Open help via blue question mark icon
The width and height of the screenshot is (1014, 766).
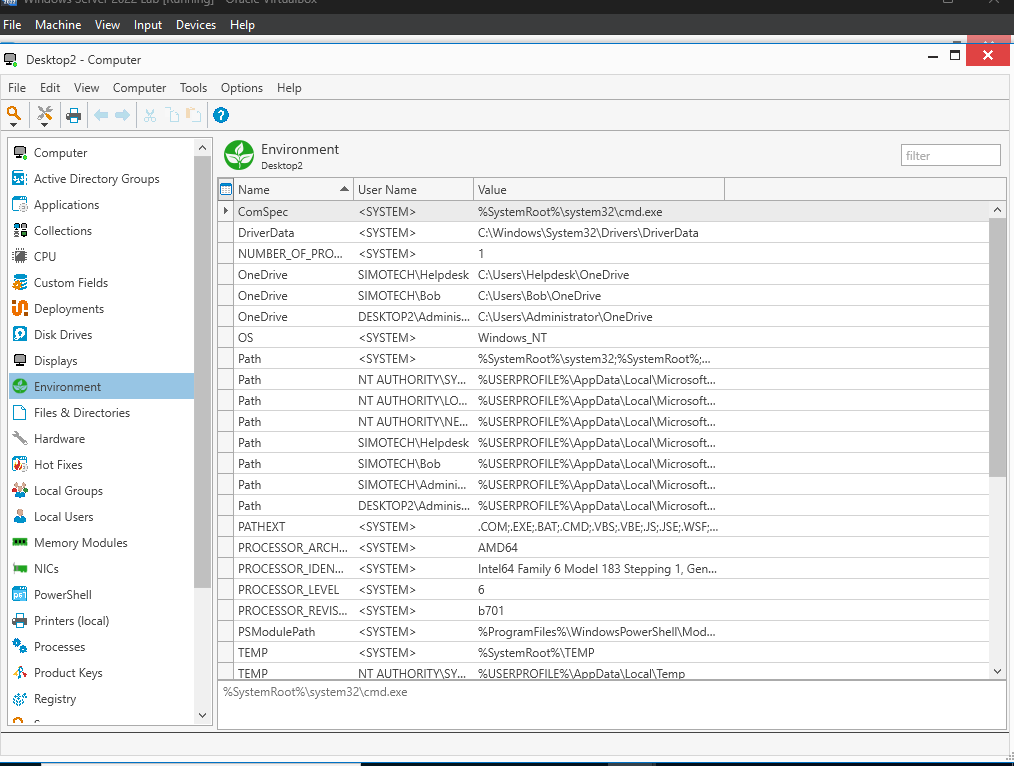221,115
